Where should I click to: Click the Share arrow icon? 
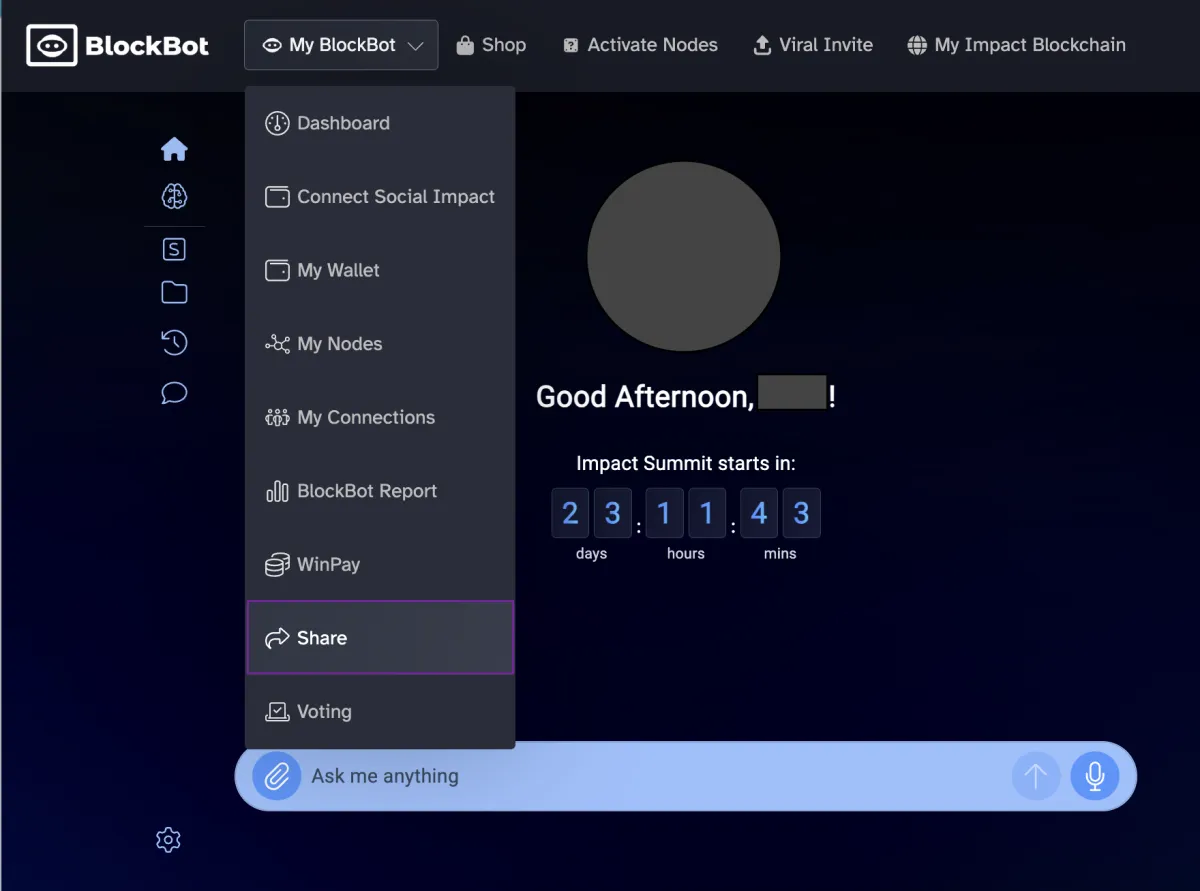(277, 638)
